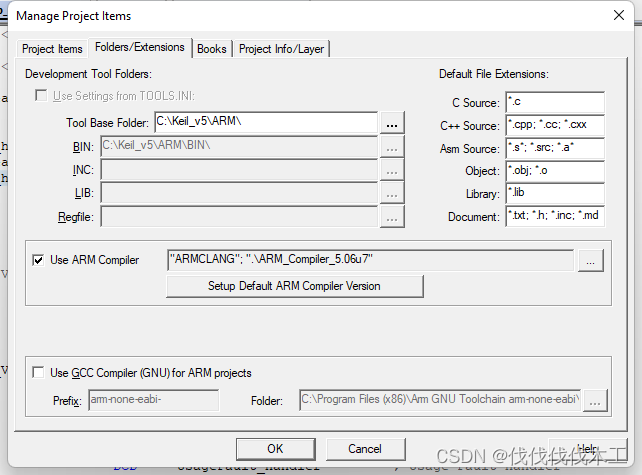Switch to the Project Items tab
The image size is (642, 475).
(52, 49)
